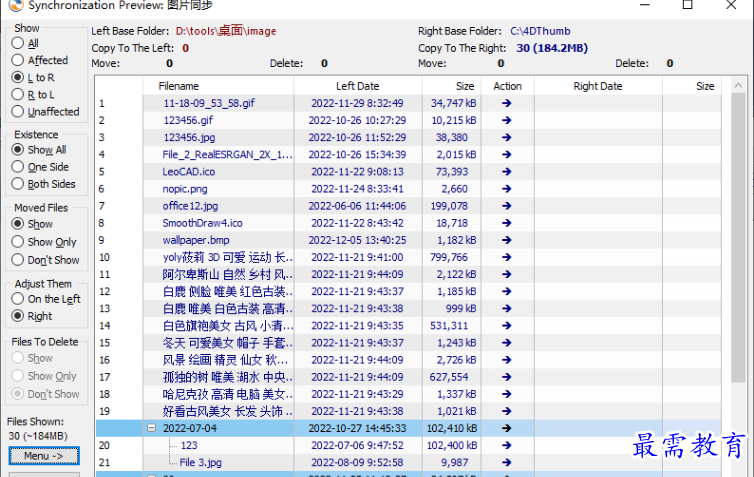This screenshot has height=477, width=754.
Task: Click the action arrow for 11-18-09_53_58.gif
Action: click(507, 103)
